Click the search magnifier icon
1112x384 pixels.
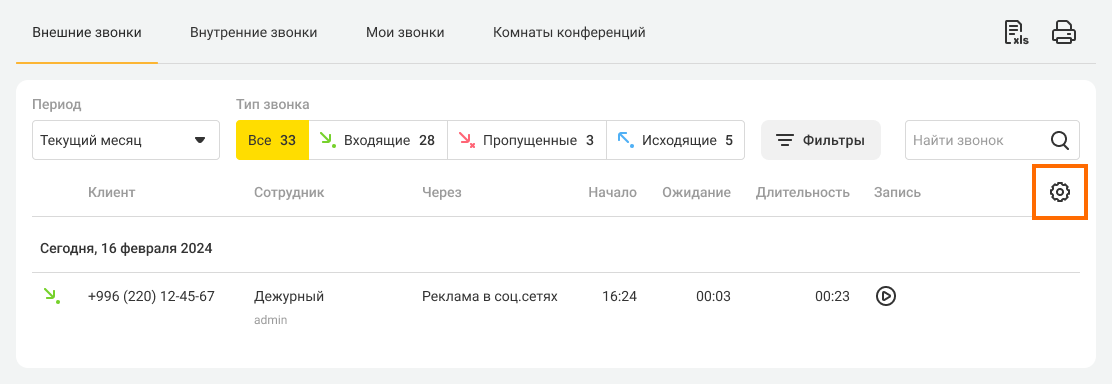1060,140
